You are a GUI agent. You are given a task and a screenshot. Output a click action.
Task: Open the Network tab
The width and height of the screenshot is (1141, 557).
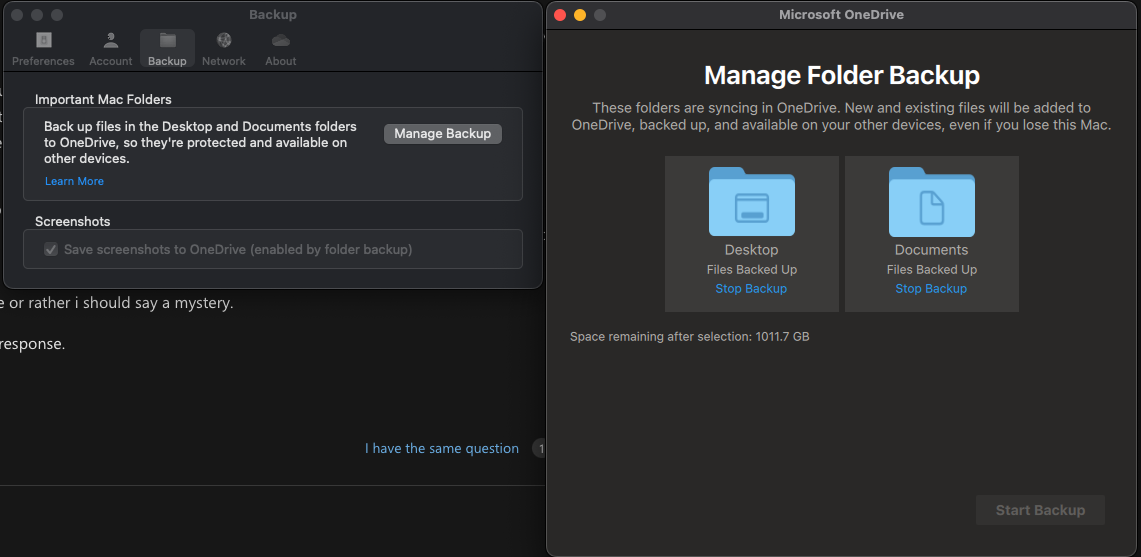coord(223,50)
